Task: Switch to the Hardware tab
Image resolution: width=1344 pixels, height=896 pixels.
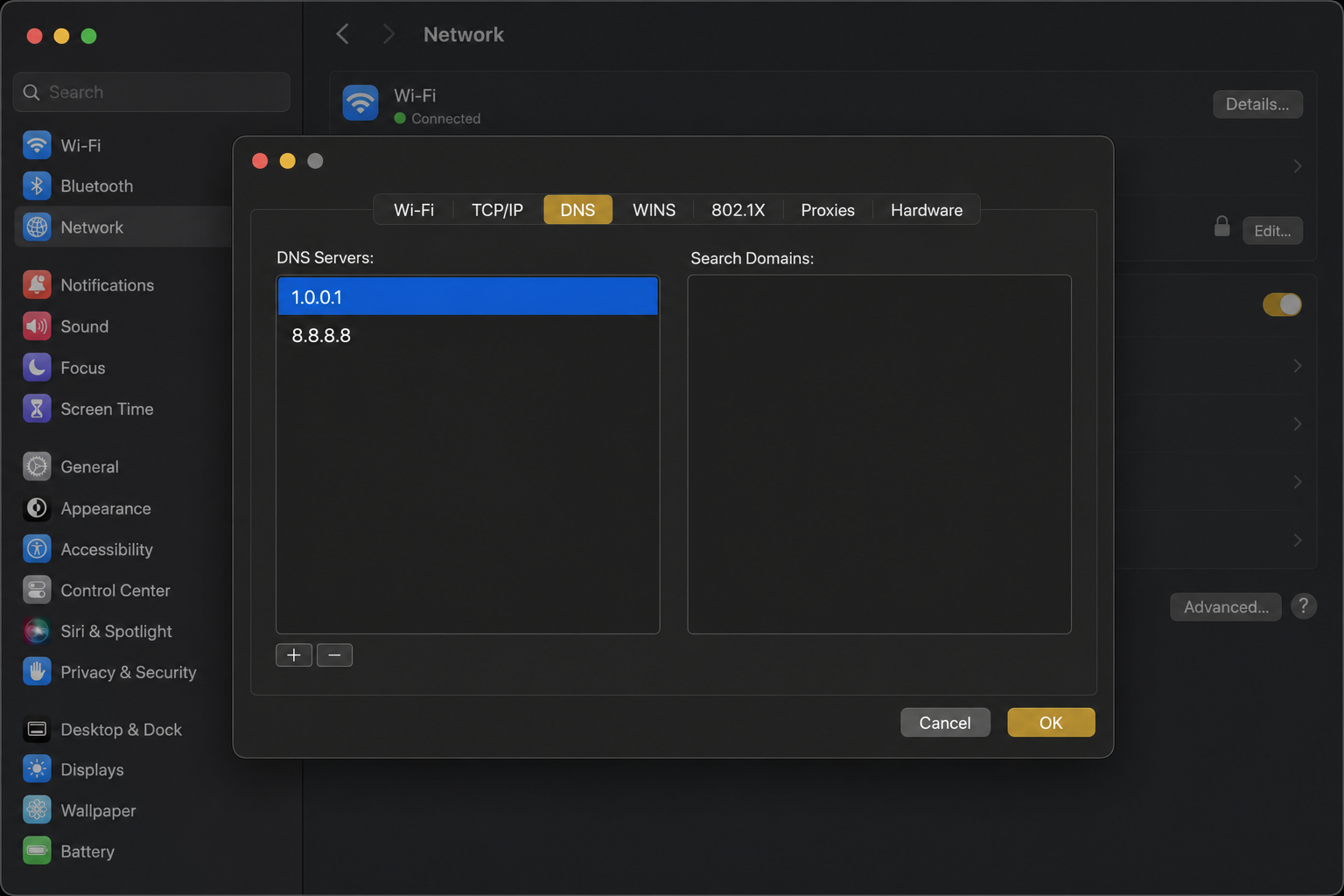Action: tap(927, 210)
